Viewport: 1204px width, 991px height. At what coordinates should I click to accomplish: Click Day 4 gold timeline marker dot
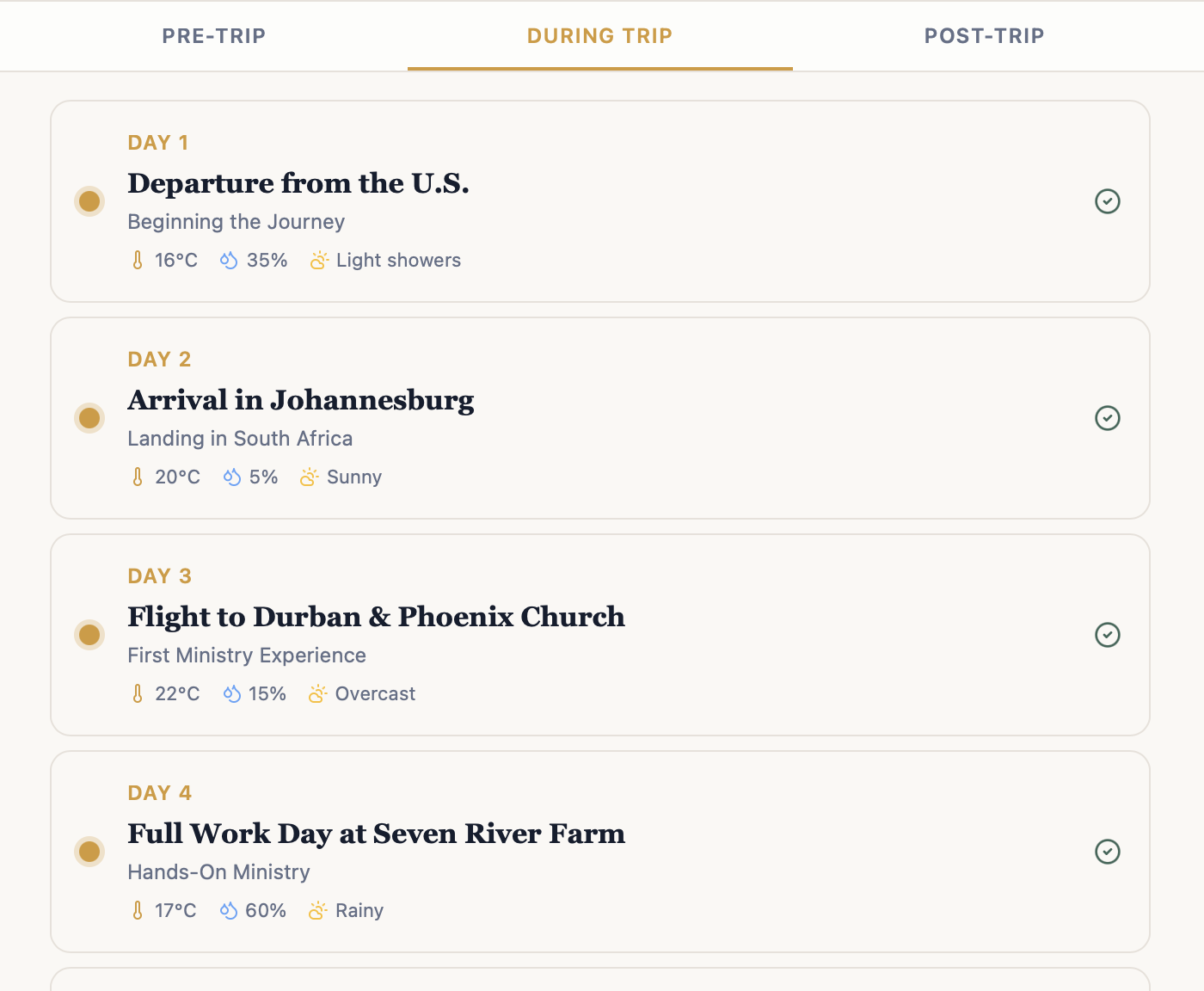(89, 852)
